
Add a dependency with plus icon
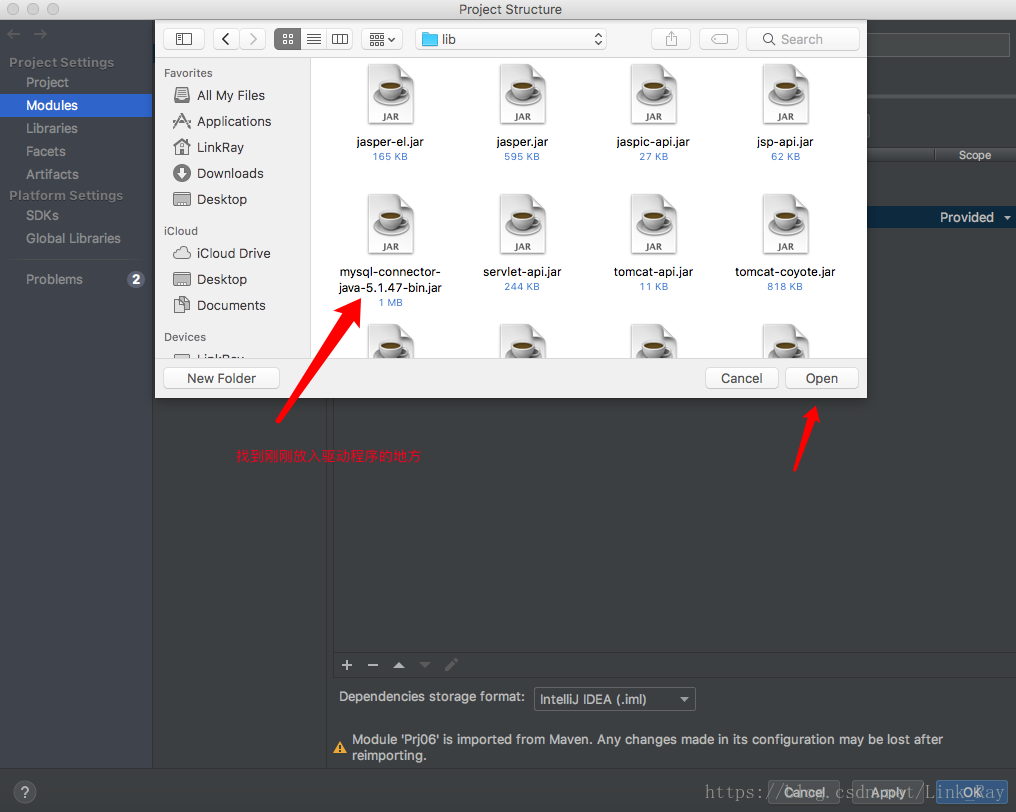(347, 665)
